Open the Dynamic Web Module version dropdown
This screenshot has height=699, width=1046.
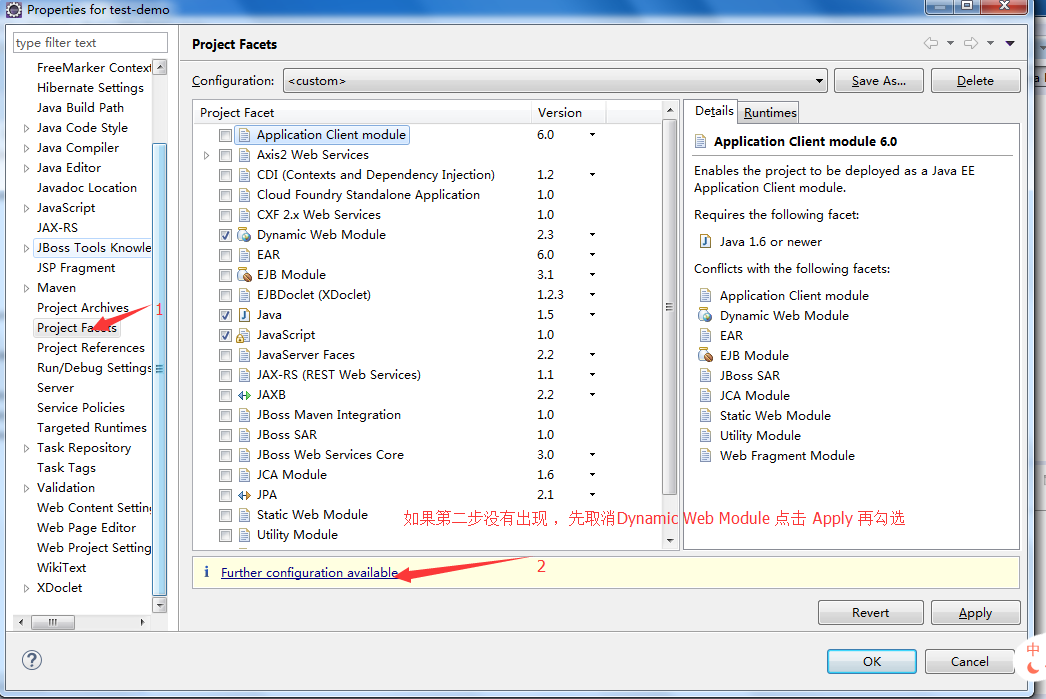592,235
